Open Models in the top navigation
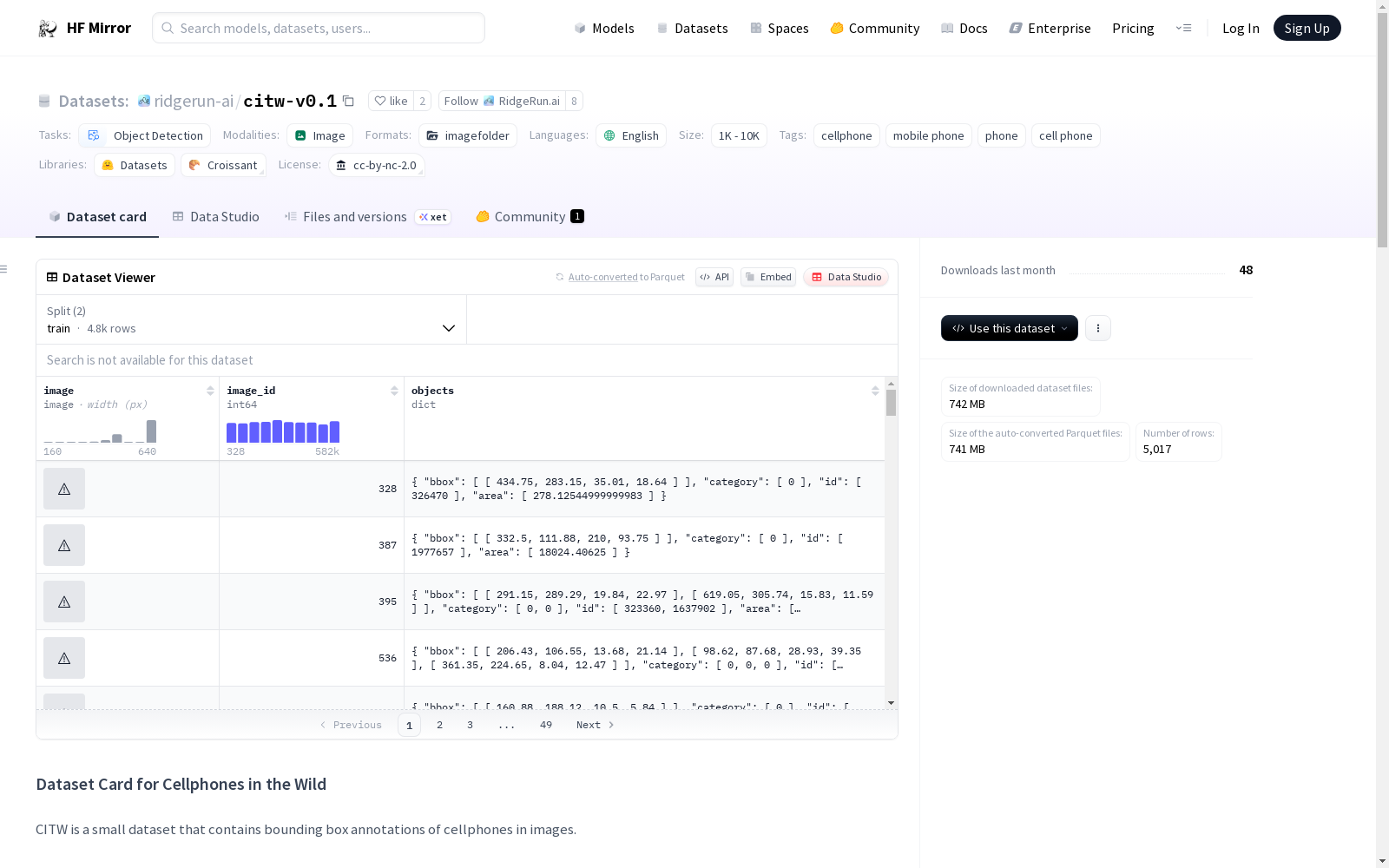Screen dimensions: 1389x868 604,28
